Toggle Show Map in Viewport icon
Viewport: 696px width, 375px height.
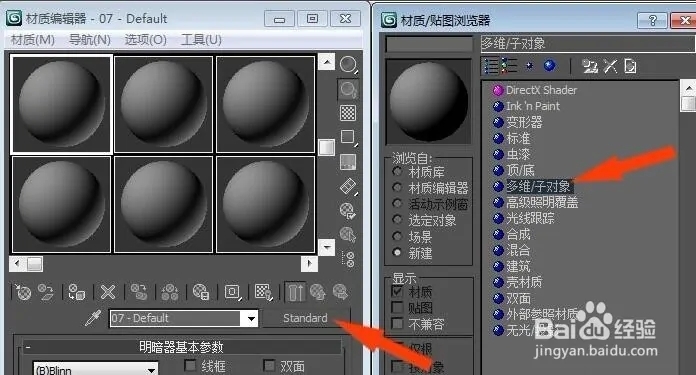[263, 292]
